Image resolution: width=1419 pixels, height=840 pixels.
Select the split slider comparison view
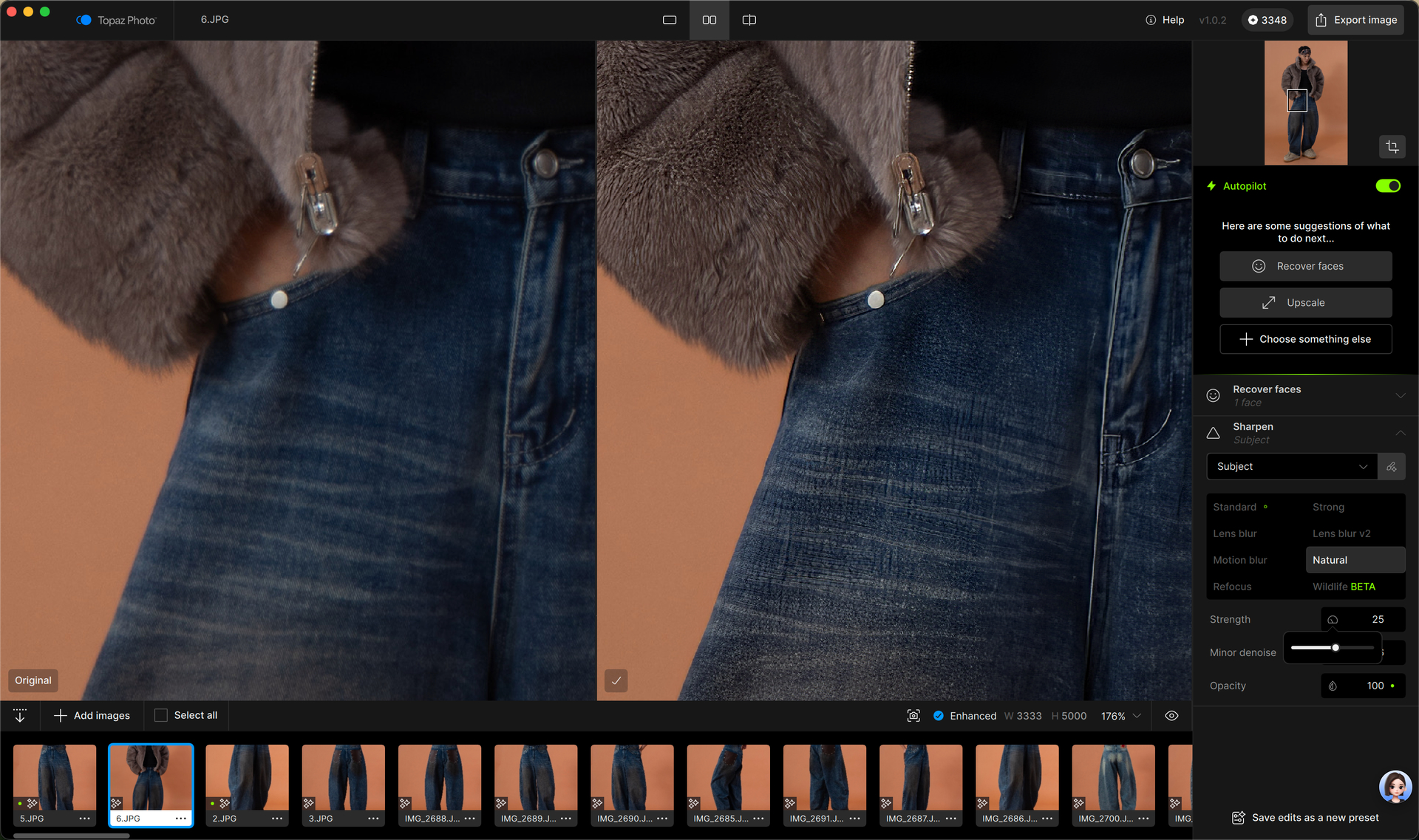[749, 20]
